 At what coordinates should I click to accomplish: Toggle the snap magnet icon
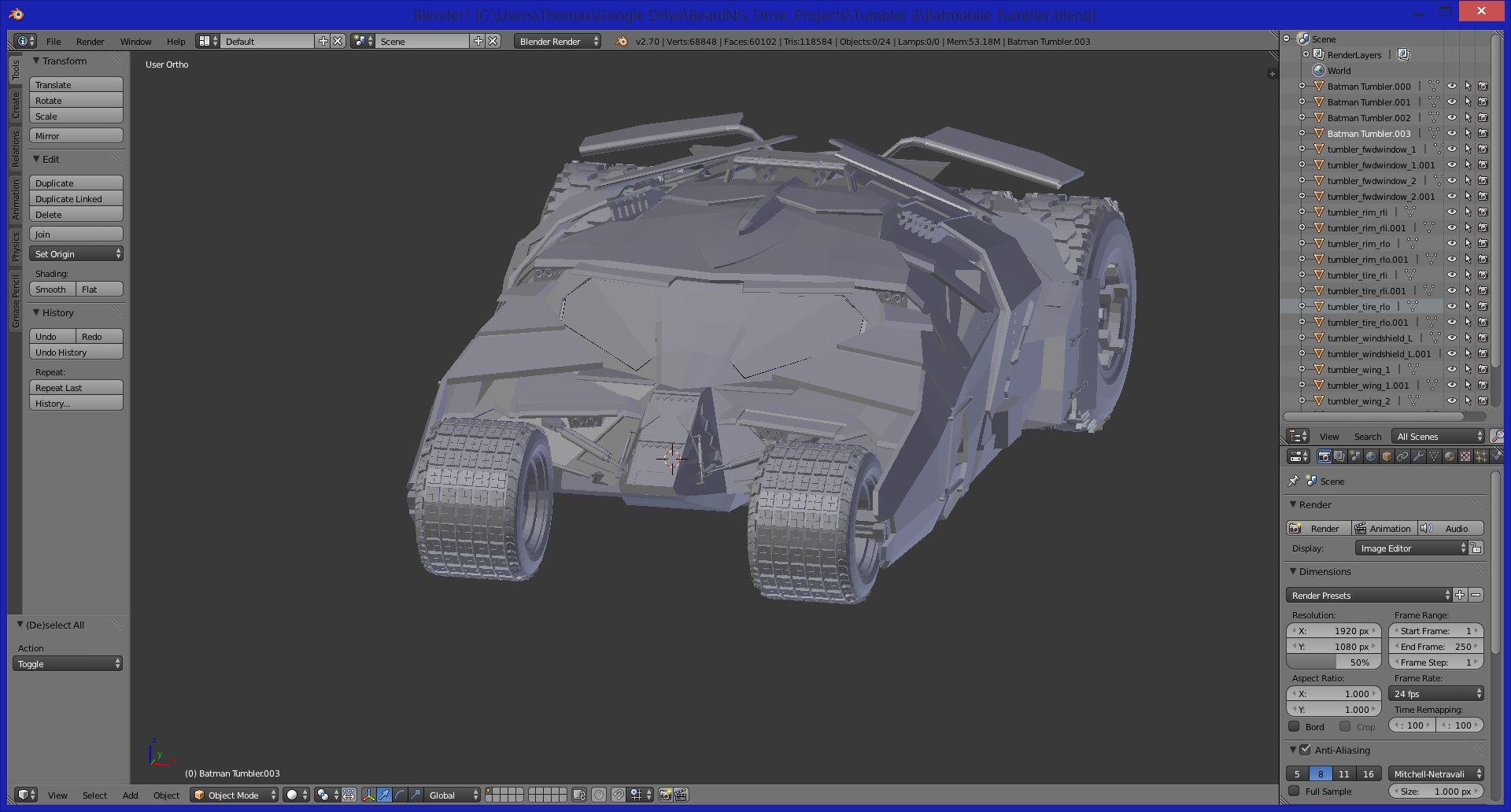(619, 795)
